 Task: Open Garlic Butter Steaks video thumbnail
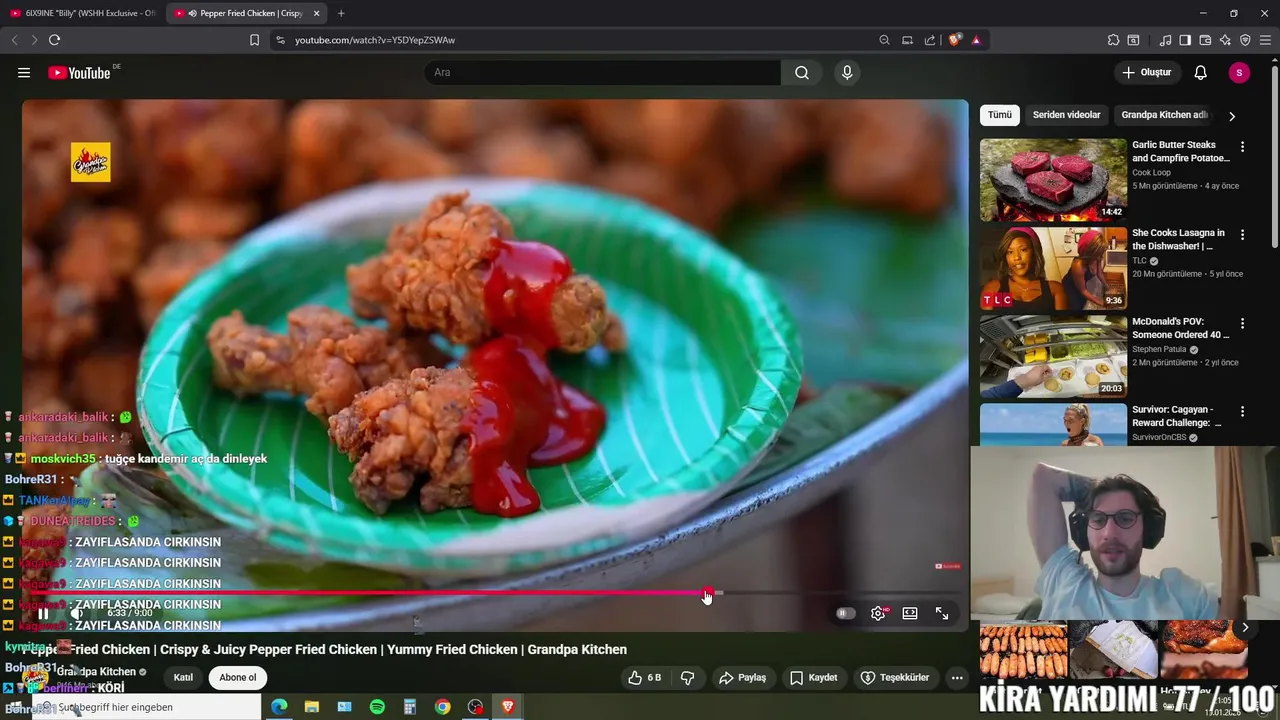point(1053,180)
